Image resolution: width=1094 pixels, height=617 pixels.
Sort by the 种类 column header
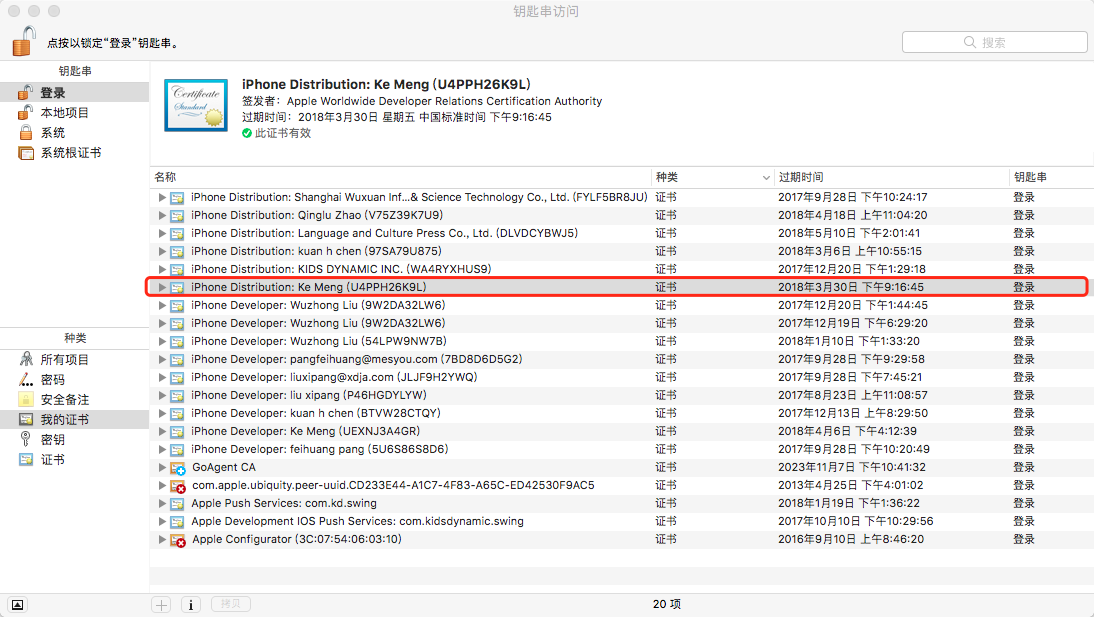pyautogui.click(x=712, y=177)
